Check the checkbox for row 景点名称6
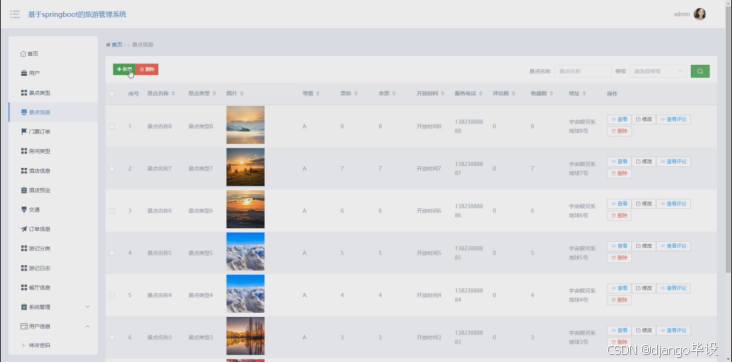Screen dimensions: 732x363 coord(112,211)
